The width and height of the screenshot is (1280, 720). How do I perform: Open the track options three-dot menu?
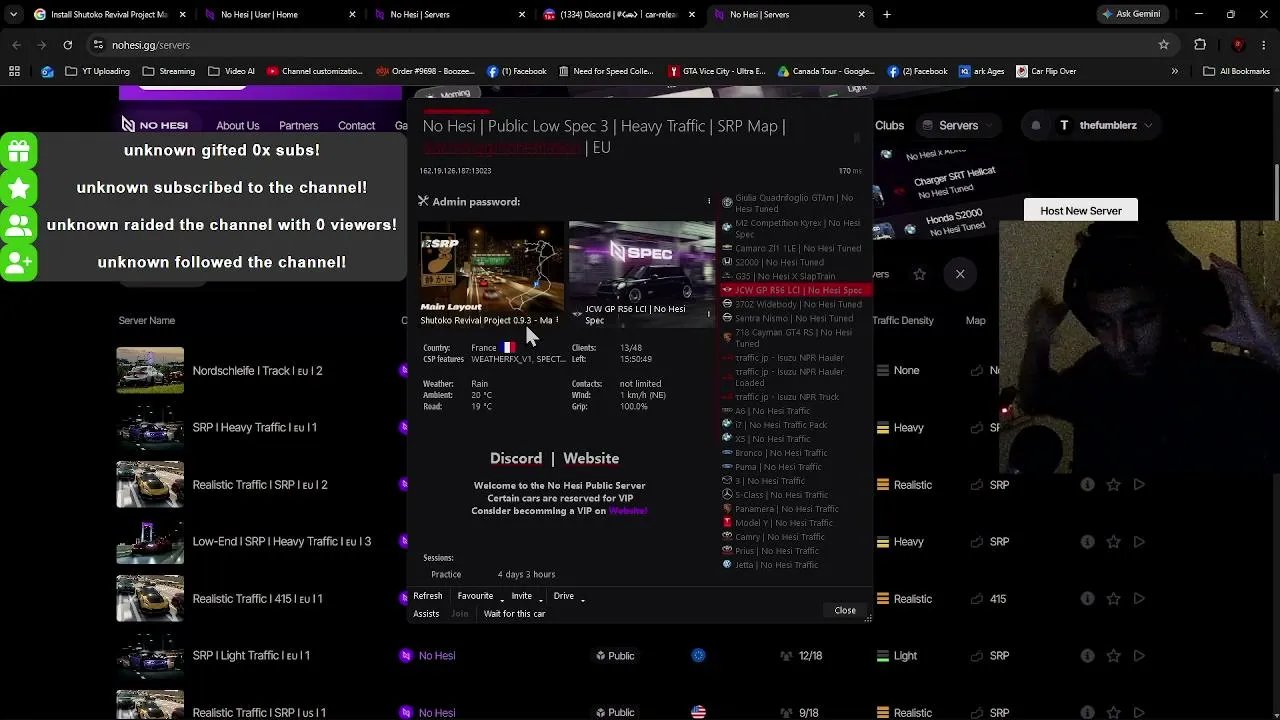pos(557,320)
